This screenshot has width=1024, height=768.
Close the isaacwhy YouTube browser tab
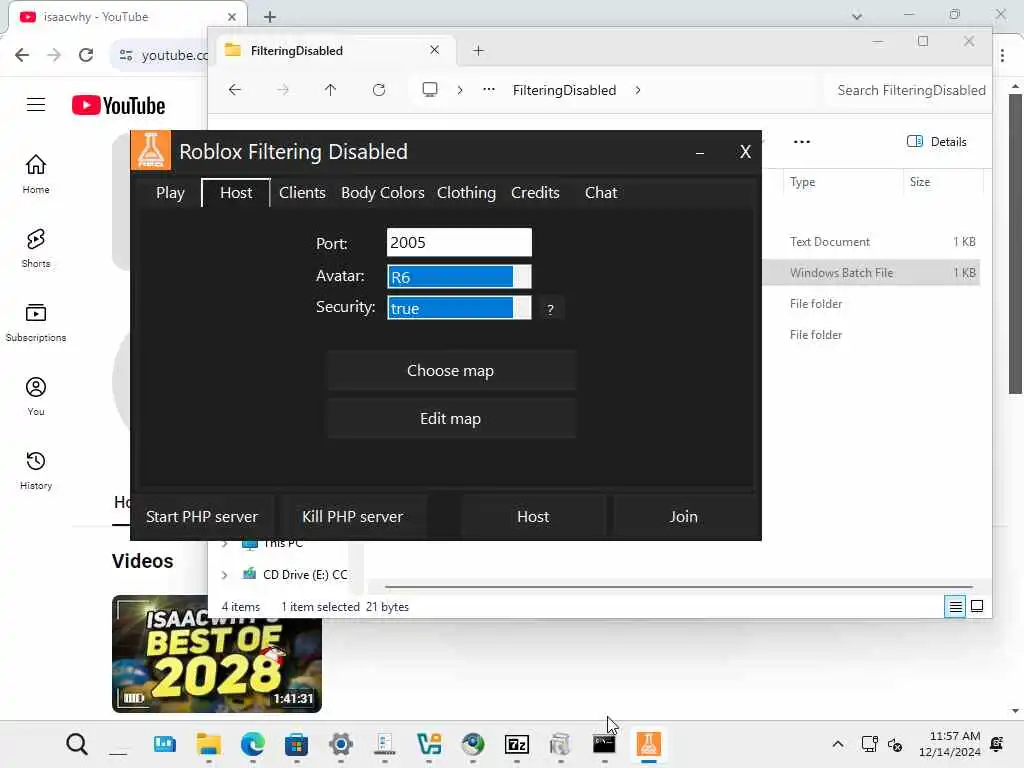tap(231, 17)
